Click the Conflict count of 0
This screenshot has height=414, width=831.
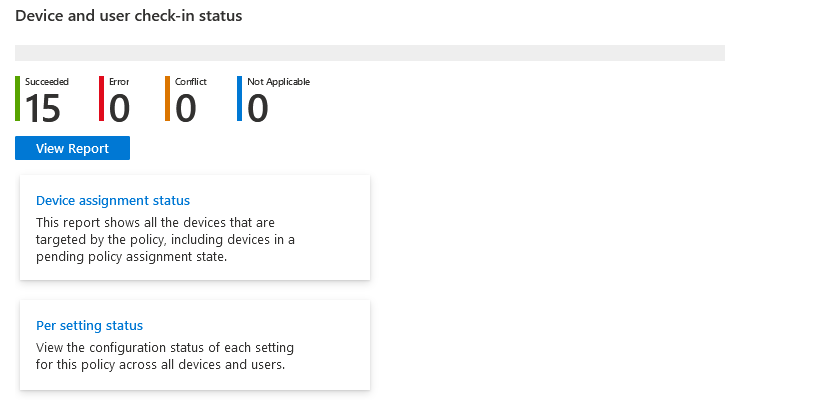tap(185, 108)
